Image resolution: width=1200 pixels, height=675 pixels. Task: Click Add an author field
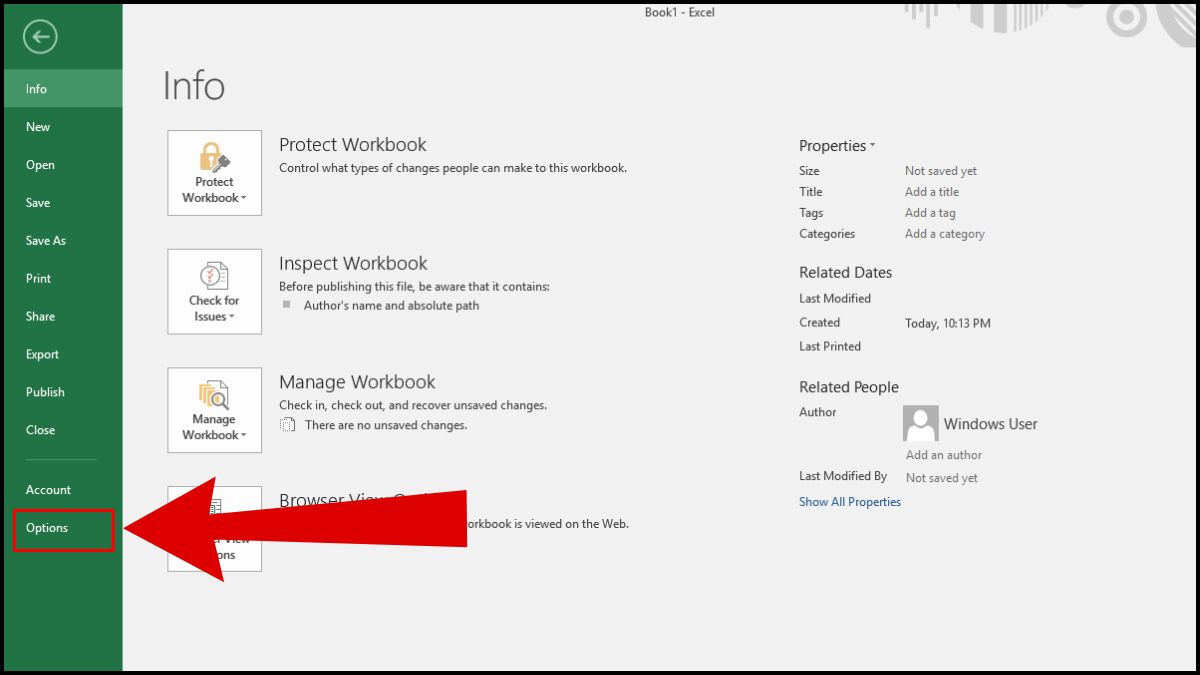[944, 455]
